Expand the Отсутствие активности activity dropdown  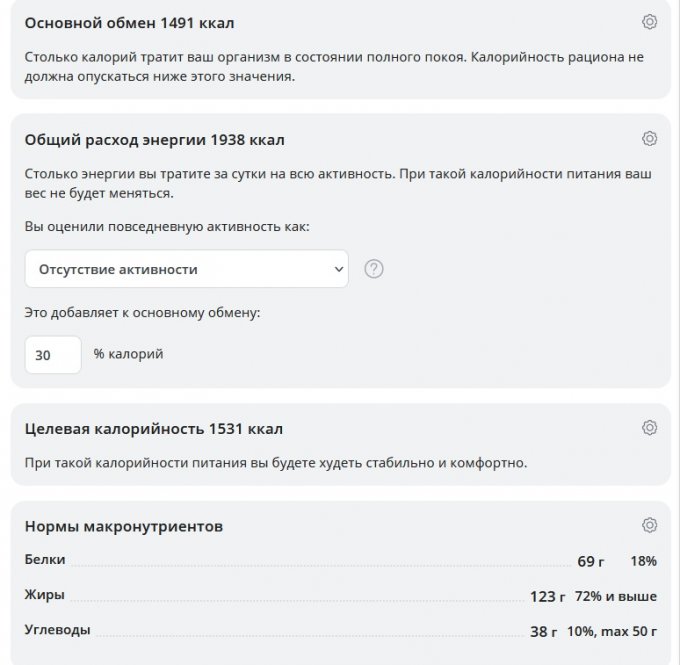point(187,269)
